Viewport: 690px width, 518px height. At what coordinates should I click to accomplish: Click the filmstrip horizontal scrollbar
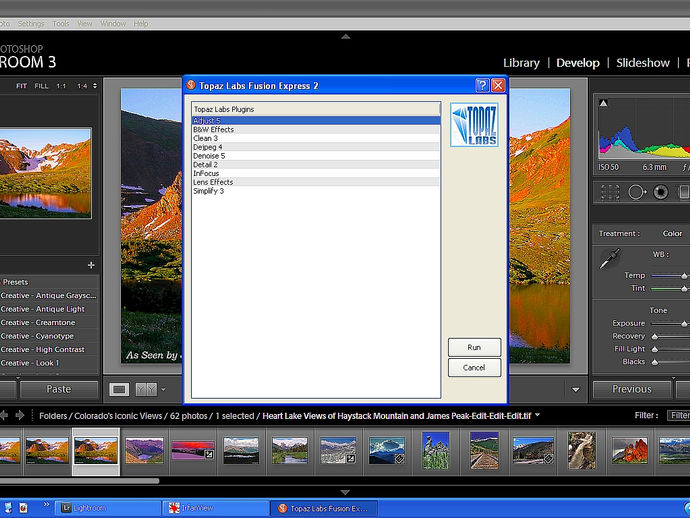[79, 481]
